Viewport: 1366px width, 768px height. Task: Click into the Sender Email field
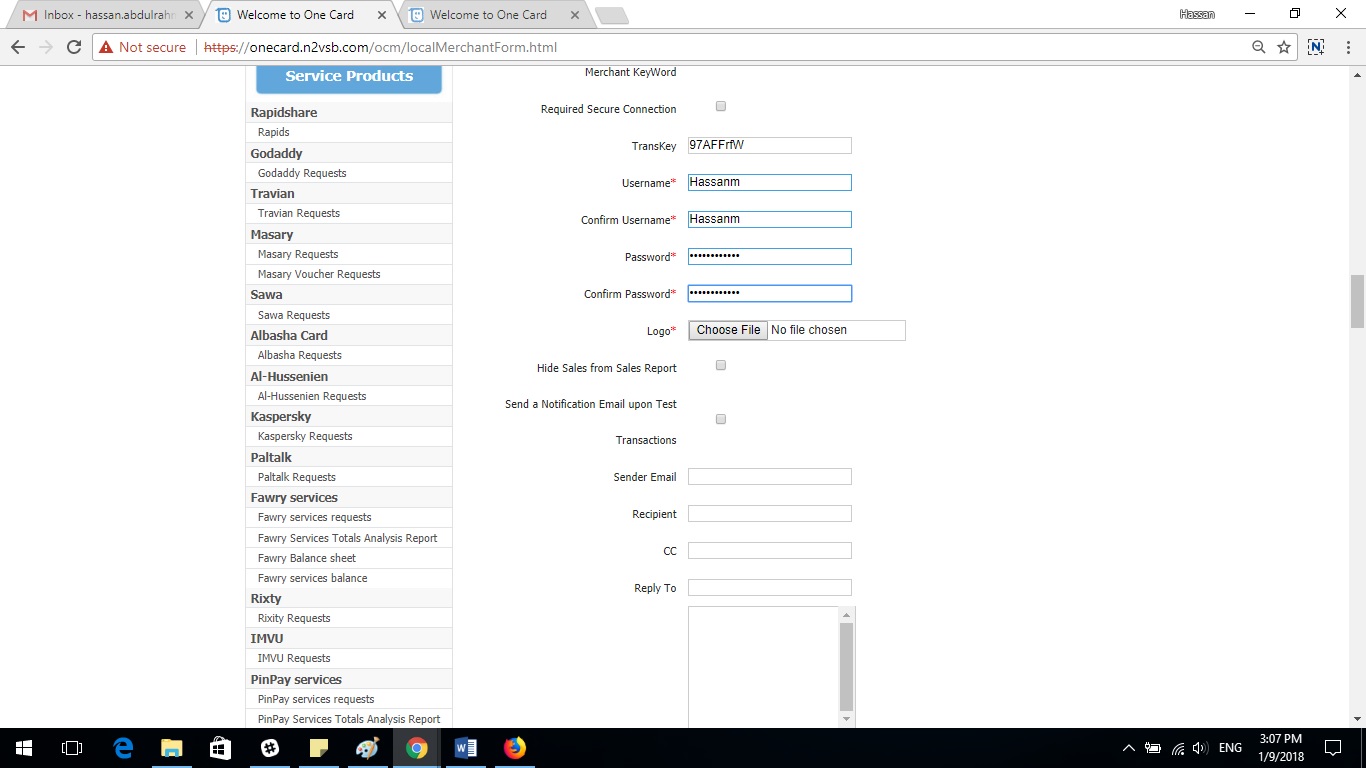[x=769, y=477]
